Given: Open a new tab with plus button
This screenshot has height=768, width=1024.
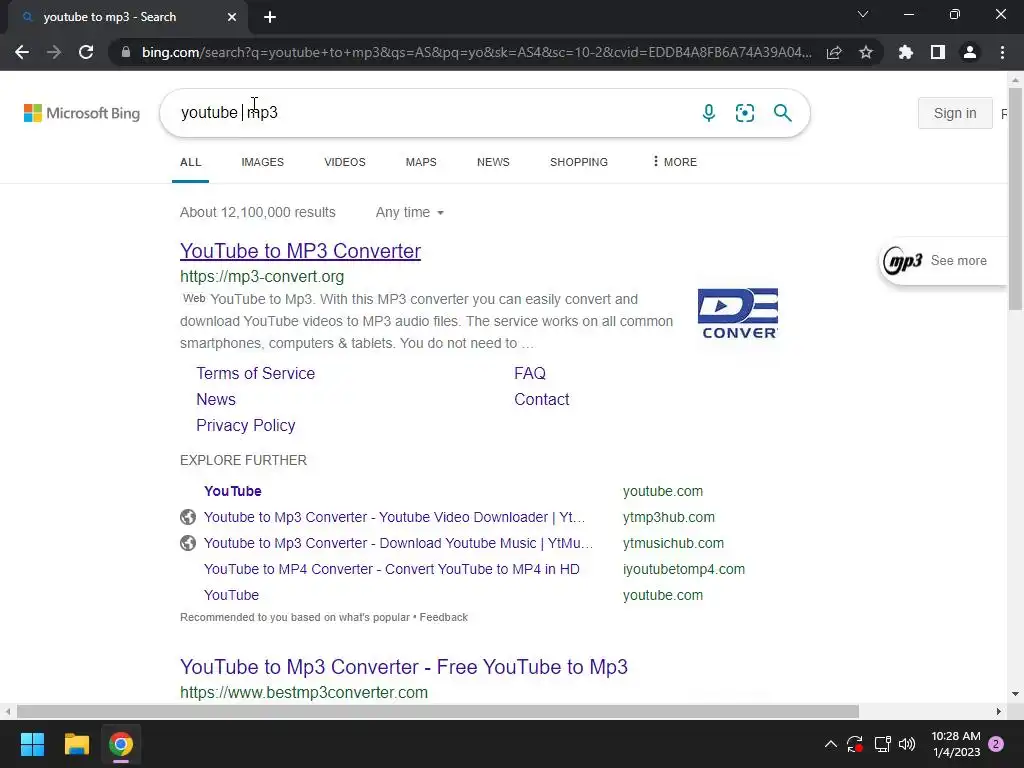Looking at the screenshot, I should pyautogui.click(x=270, y=17).
